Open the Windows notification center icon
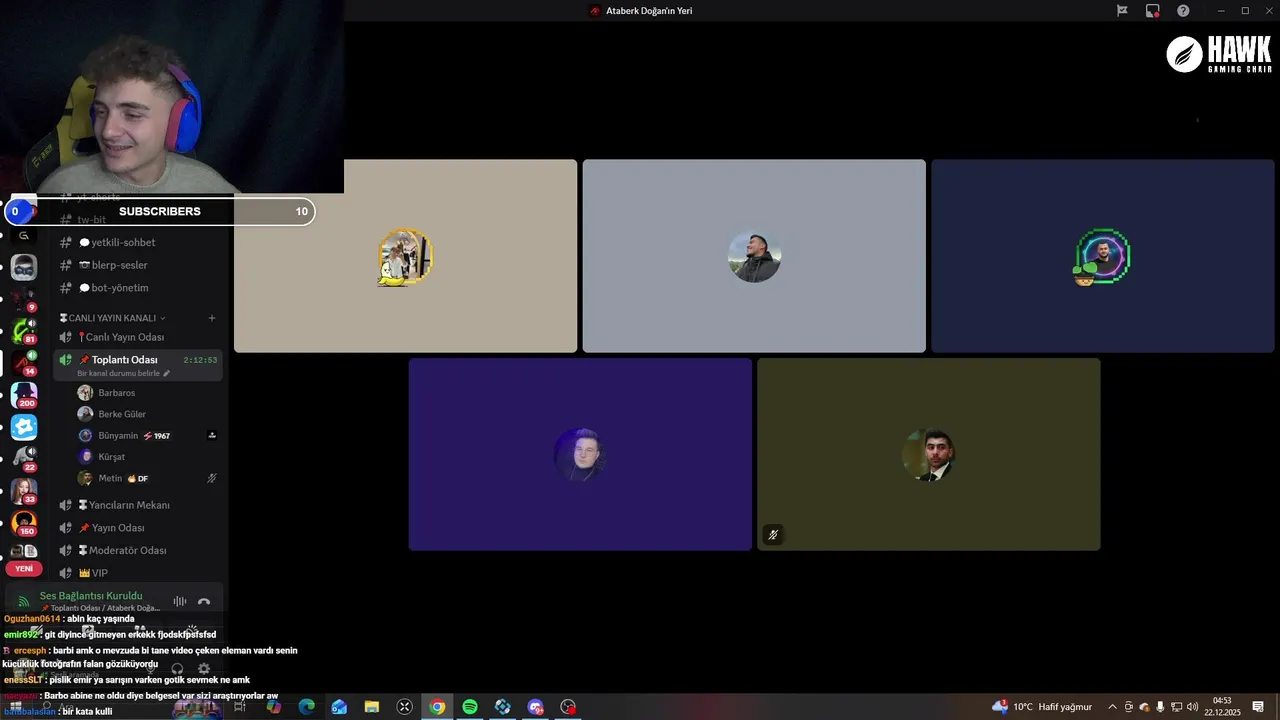Viewport: 1280px width, 720px height. coord(1258,707)
